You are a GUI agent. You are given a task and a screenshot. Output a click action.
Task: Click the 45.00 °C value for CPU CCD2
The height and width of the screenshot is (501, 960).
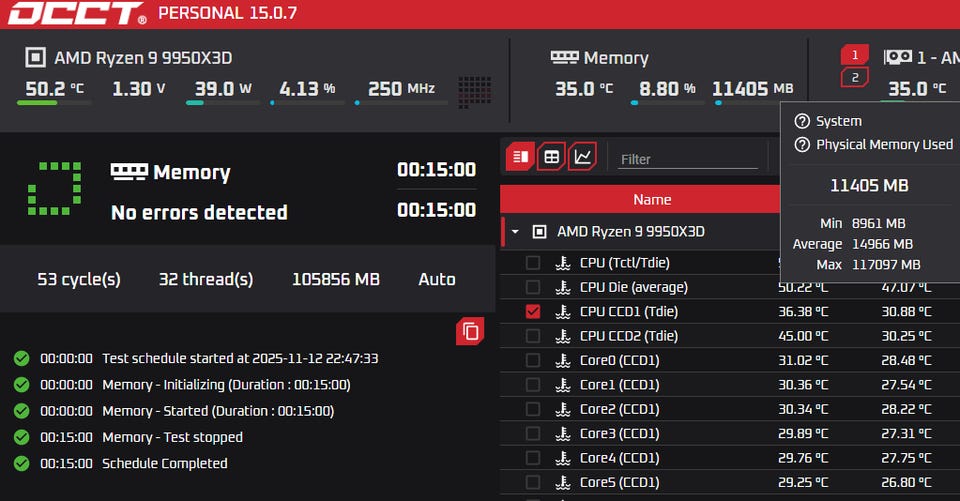tap(803, 336)
